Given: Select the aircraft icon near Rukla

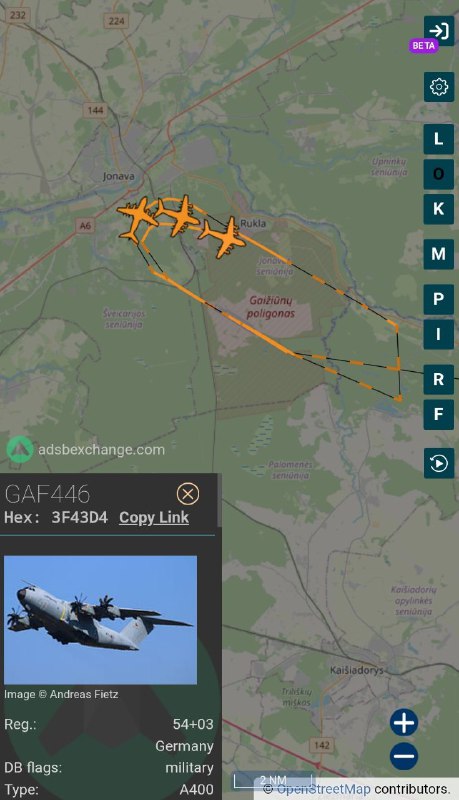Looking at the screenshot, I should point(223,237).
